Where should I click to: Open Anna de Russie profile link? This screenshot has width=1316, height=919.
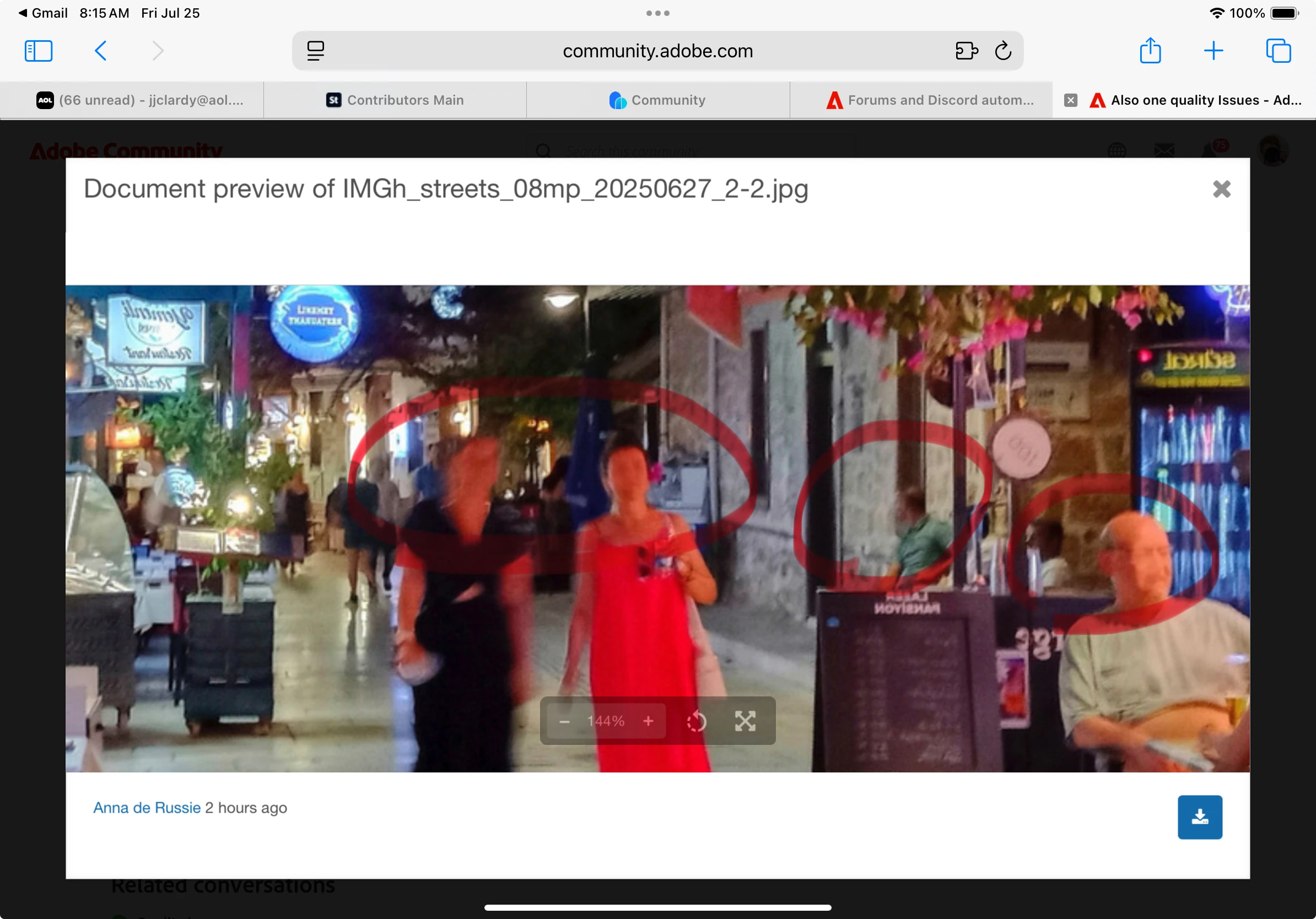click(x=147, y=808)
